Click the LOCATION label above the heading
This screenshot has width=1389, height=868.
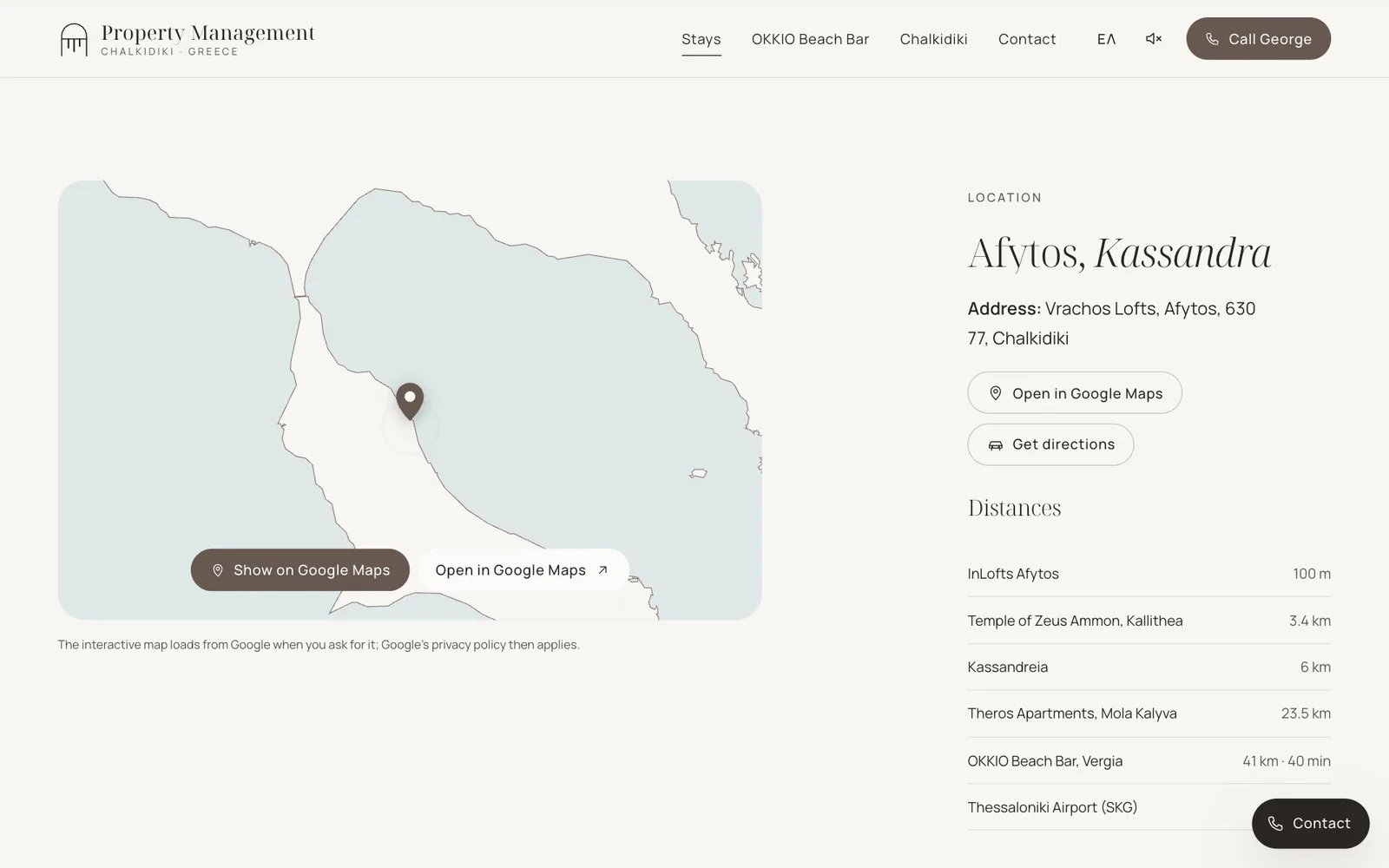(1004, 198)
